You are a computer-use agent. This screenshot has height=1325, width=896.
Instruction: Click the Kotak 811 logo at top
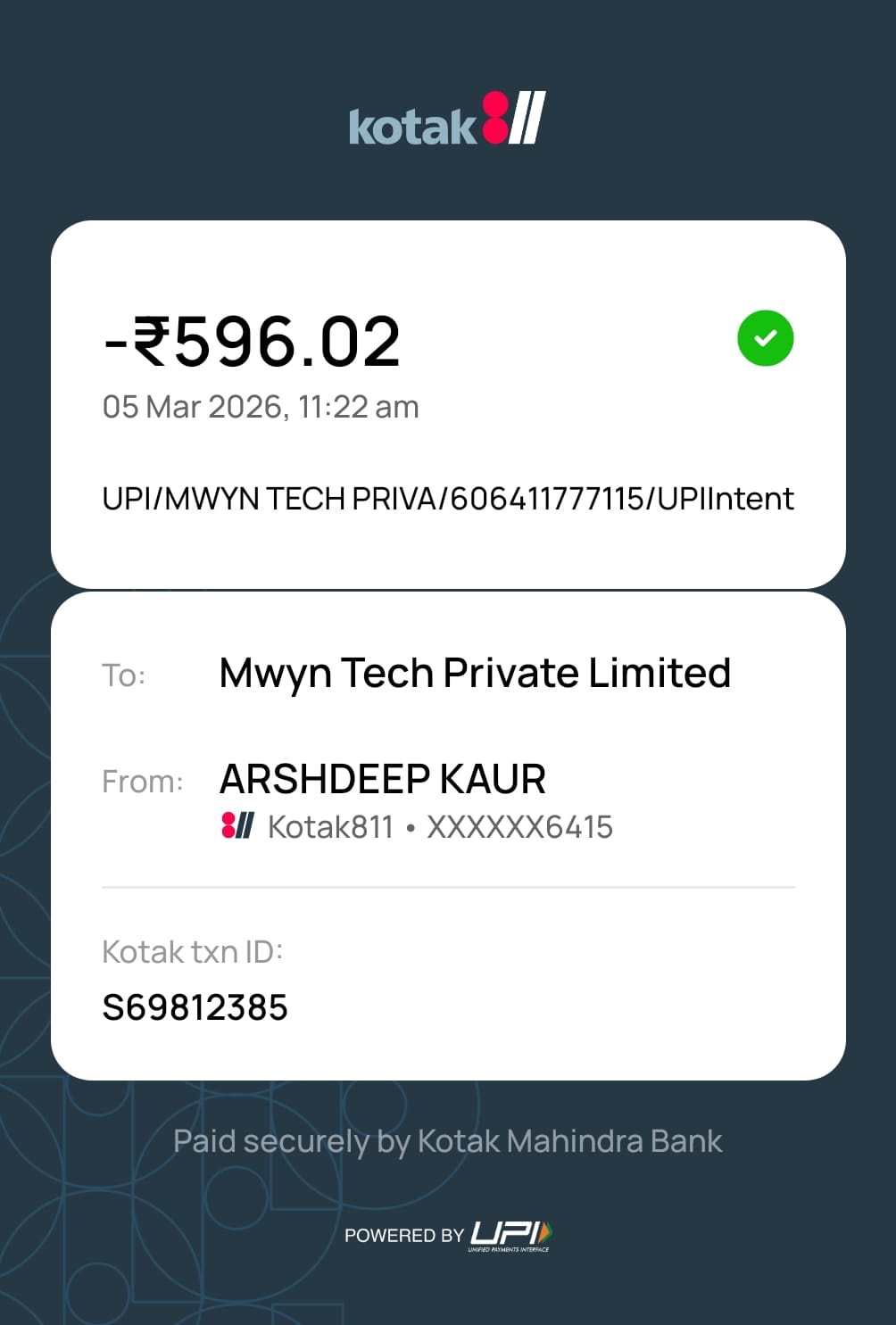click(x=447, y=120)
